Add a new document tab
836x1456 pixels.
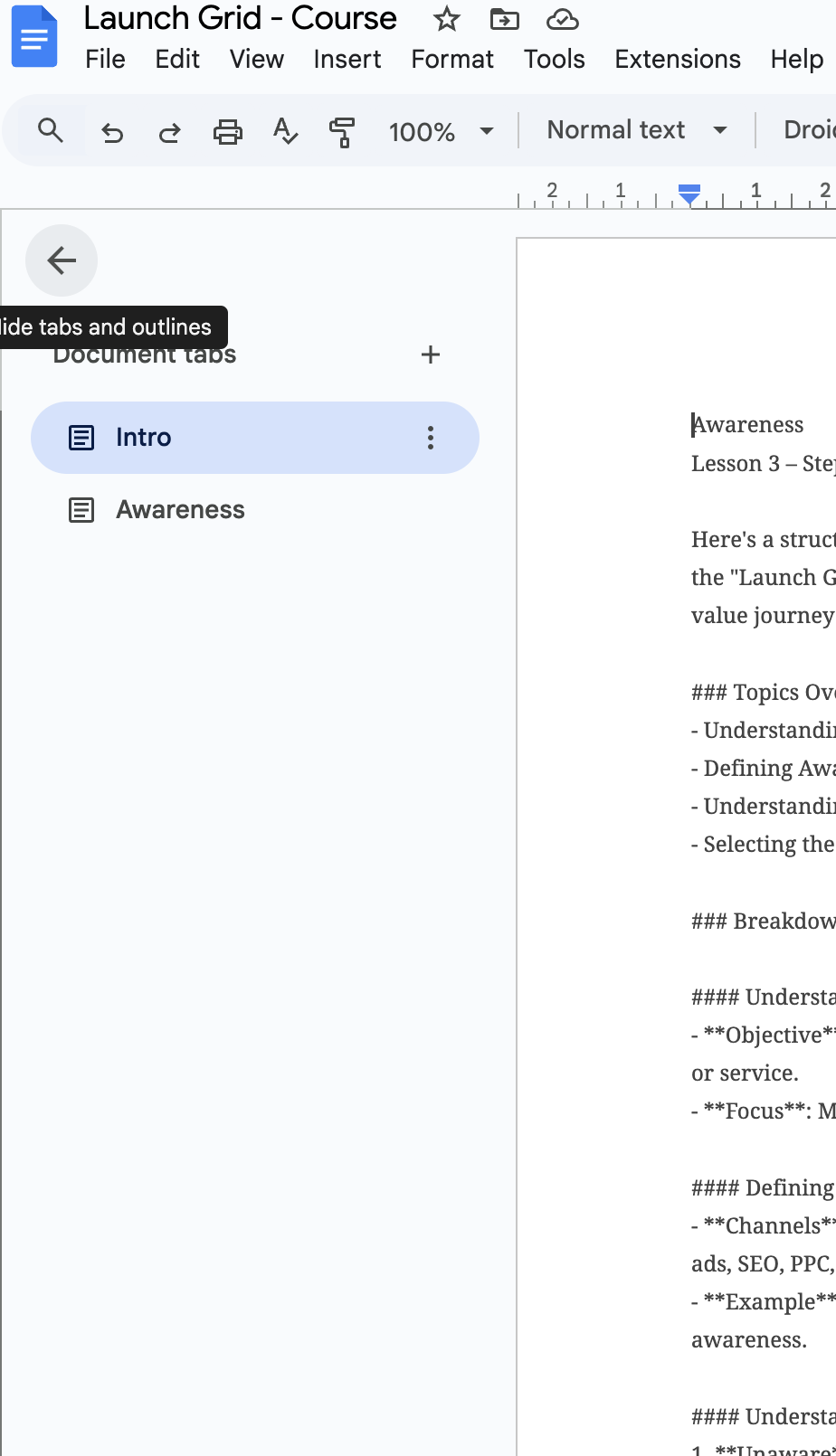(x=431, y=355)
